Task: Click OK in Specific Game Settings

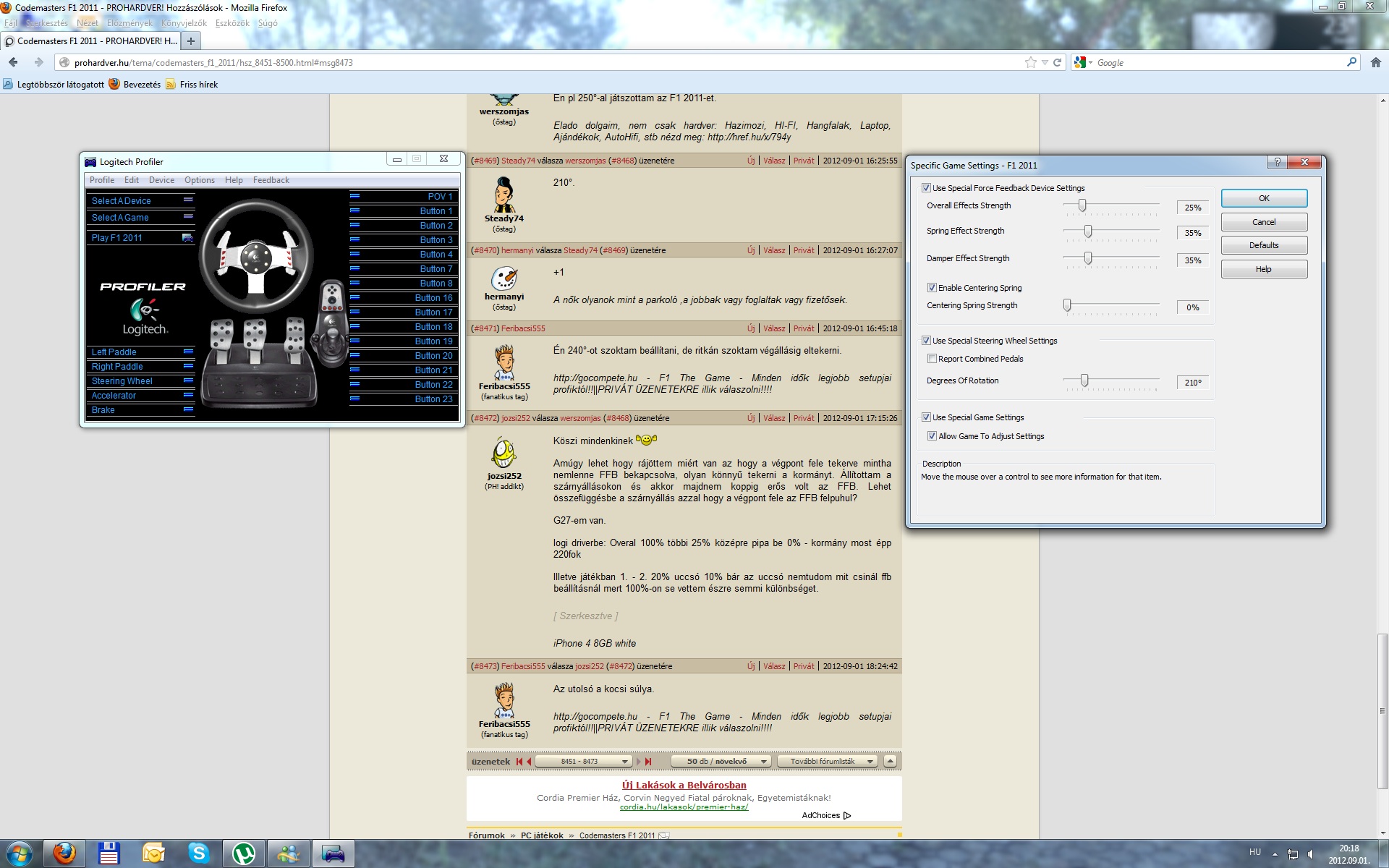Action: 1264,198
